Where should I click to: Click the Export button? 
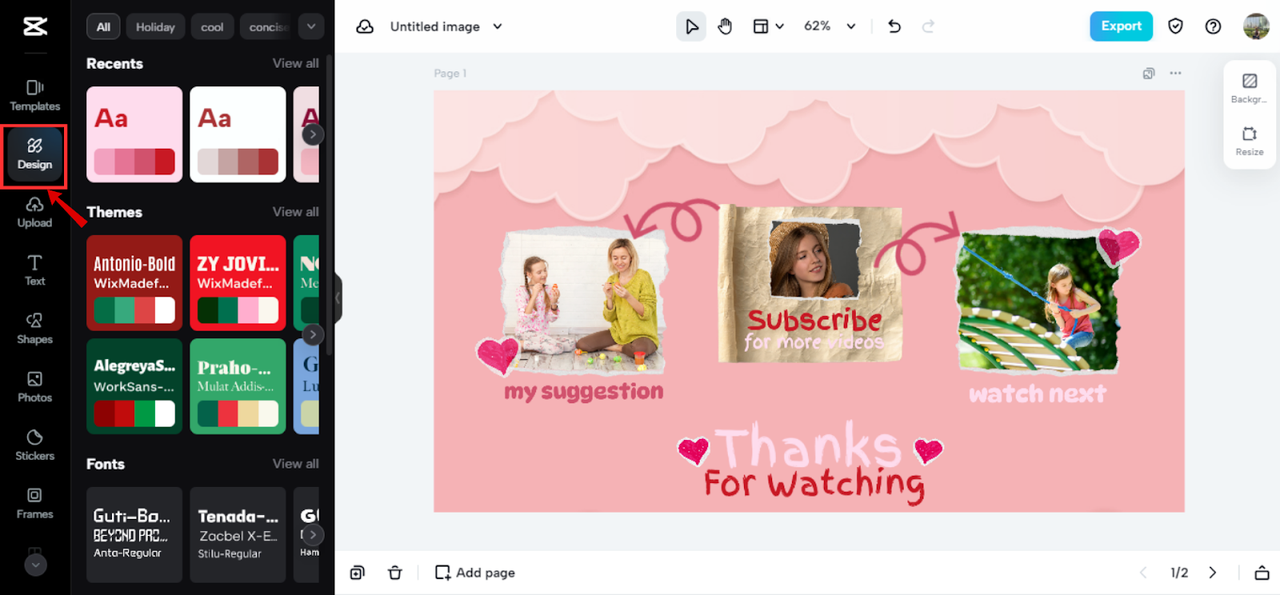1121,26
